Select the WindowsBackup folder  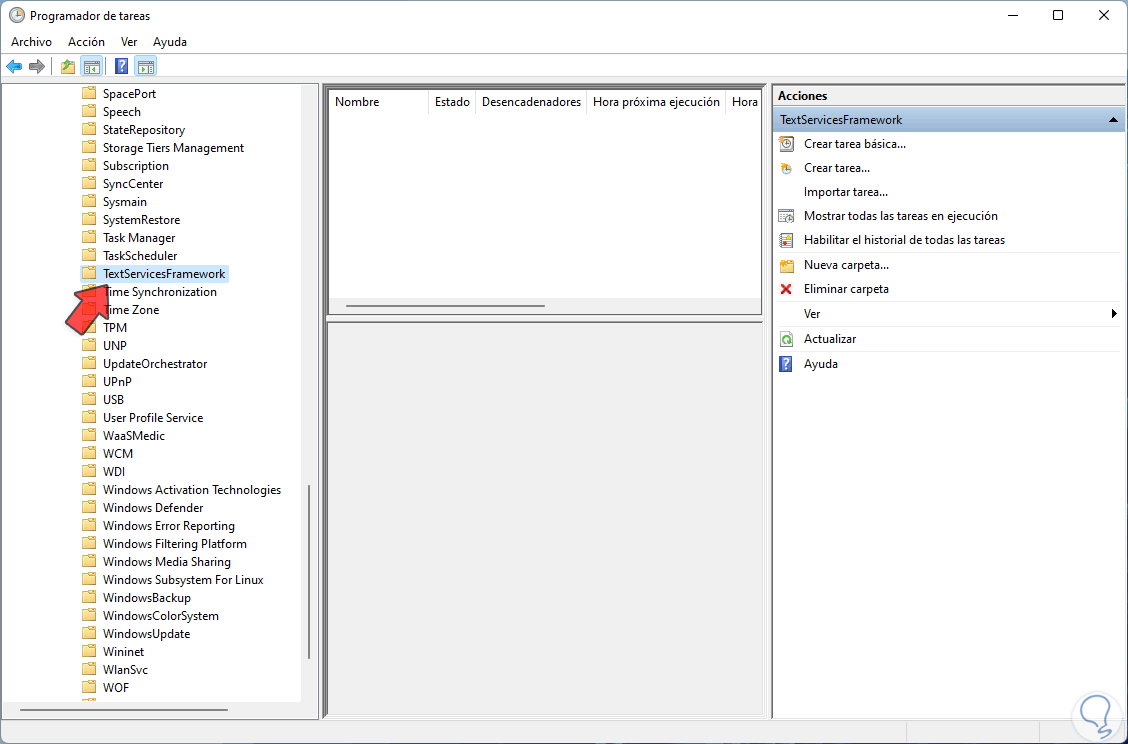(x=147, y=597)
